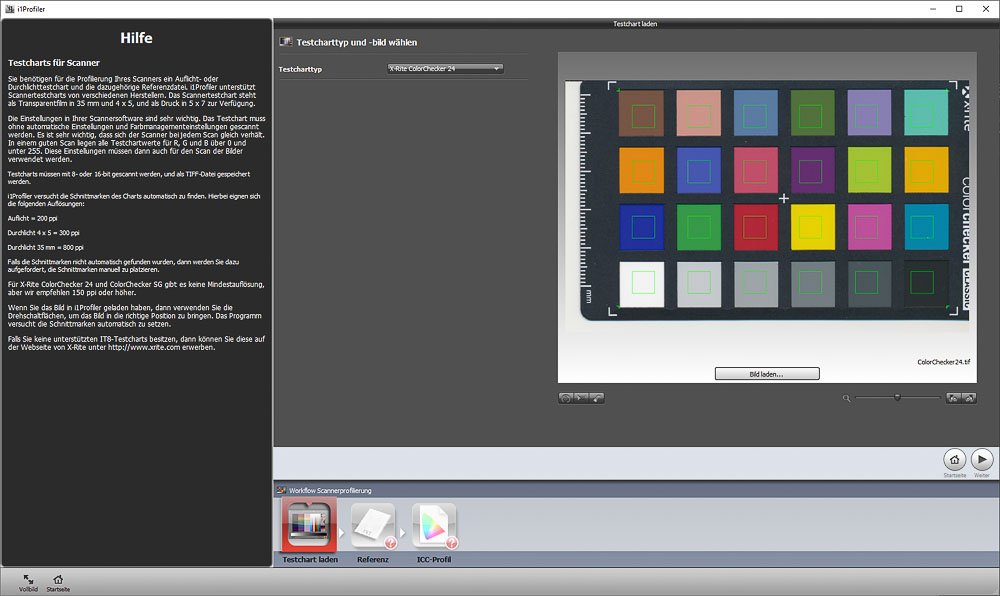Viewport: 1000px width, 596px height.
Task: Click the Testcharts für Scanner help heading
Action: (x=54, y=63)
